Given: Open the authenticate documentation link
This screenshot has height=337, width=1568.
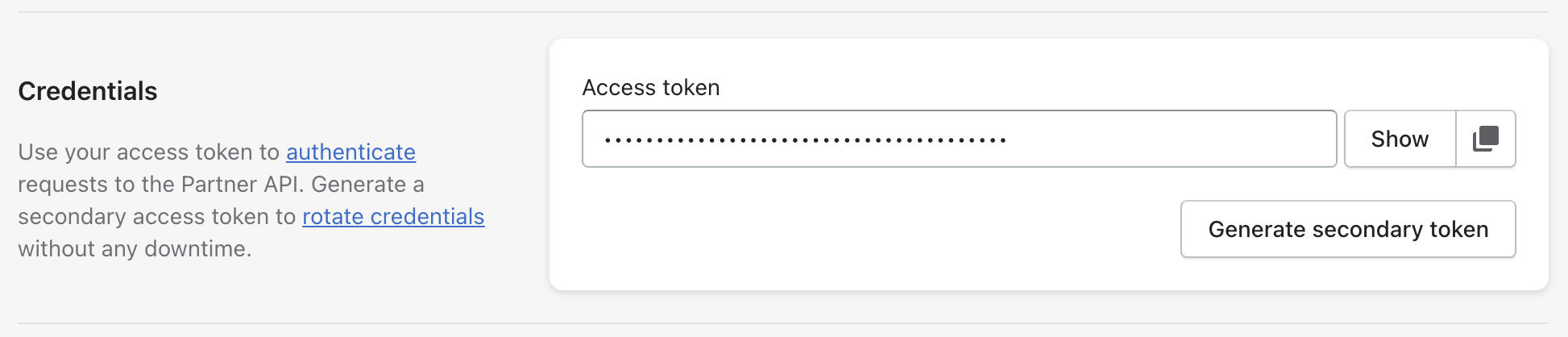Looking at the screenshot, I should [351, 152].
